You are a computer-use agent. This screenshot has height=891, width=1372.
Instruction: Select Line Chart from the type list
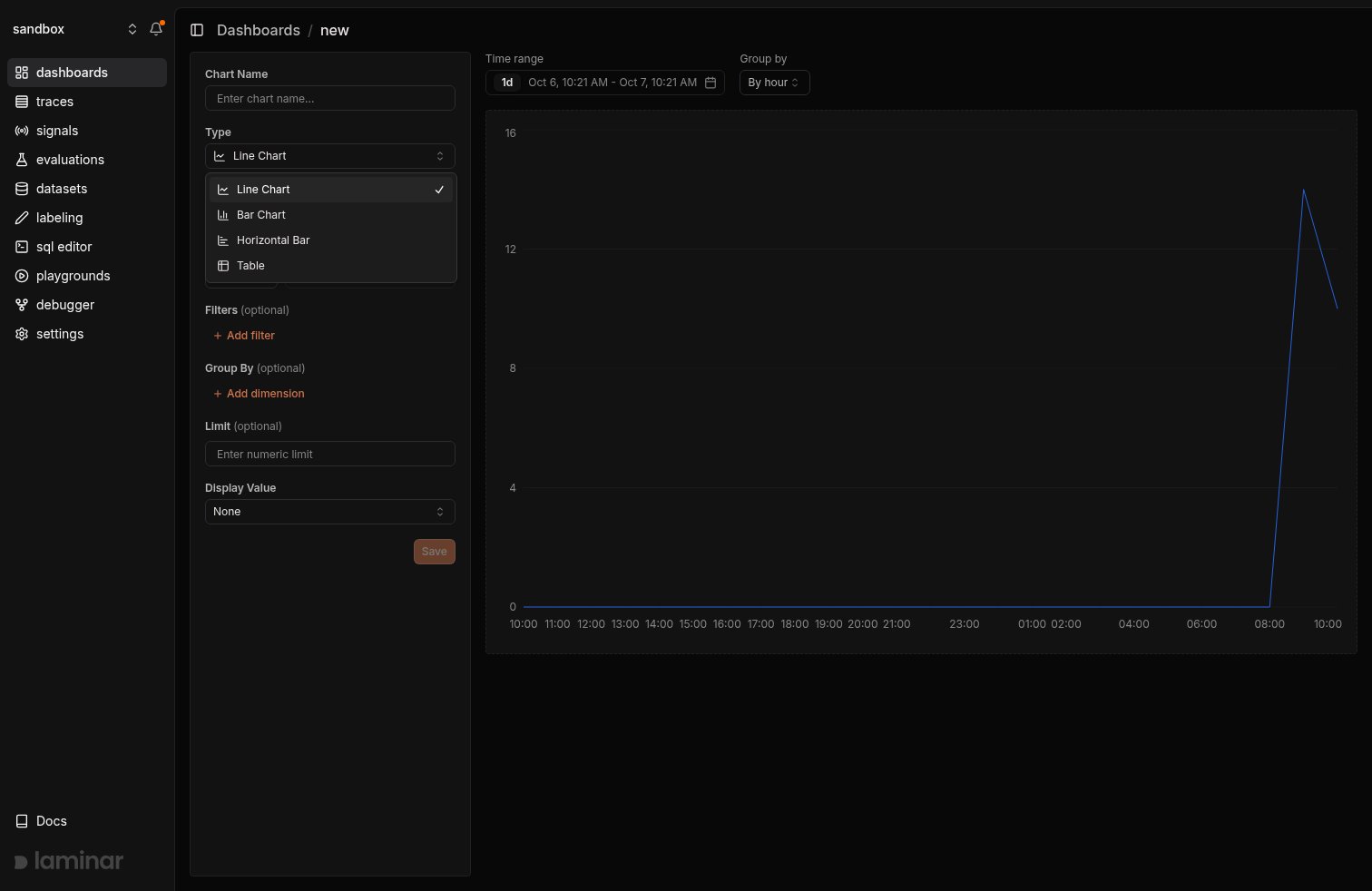(331, 190)
